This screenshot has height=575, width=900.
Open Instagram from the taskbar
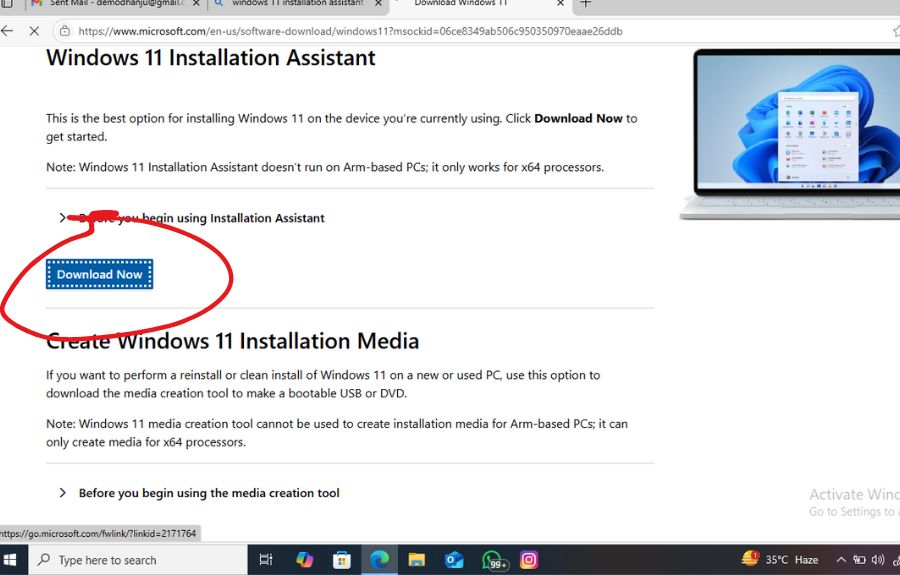pyautogui.click(x=529, y=560)
